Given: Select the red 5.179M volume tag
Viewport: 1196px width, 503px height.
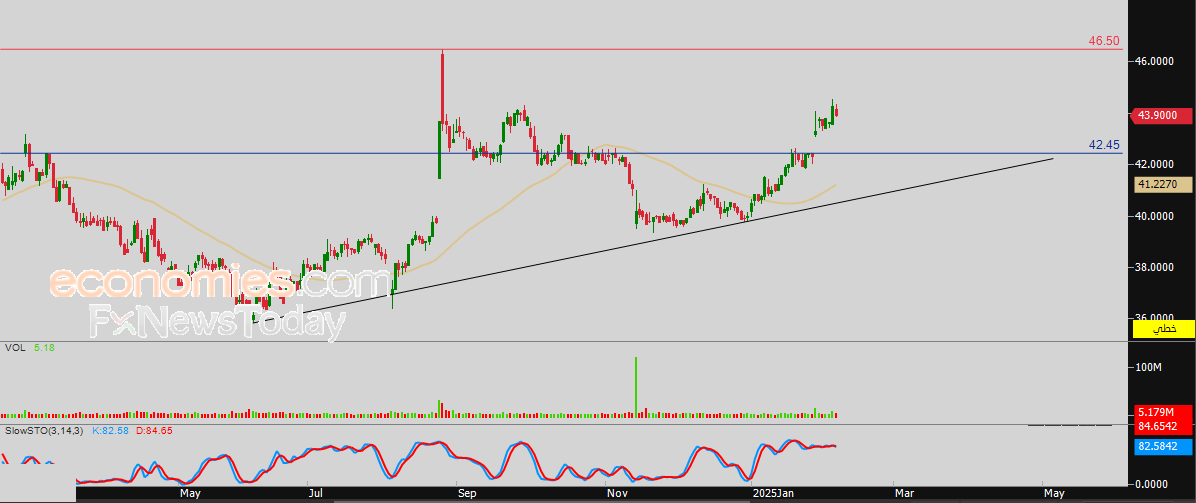Looking at the screenshot, I should pyautogui.click(x=1162, y=410).
